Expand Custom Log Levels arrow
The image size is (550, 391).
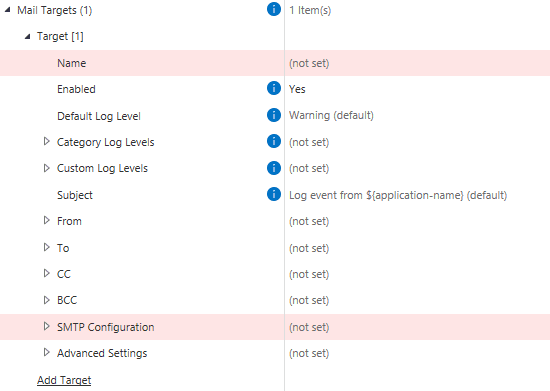(x=46, y=168)
